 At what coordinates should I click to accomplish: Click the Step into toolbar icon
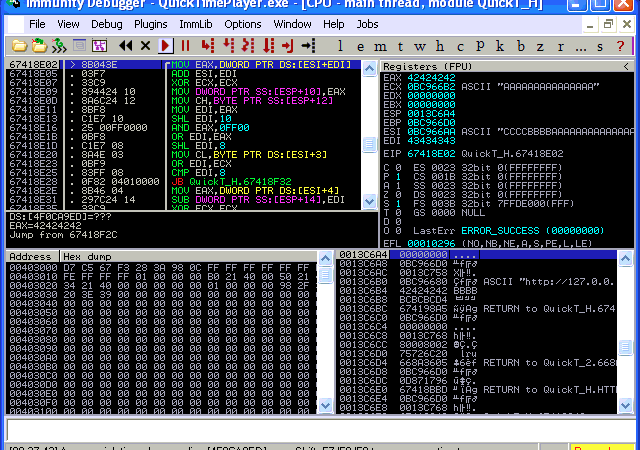tap(208, 45)
